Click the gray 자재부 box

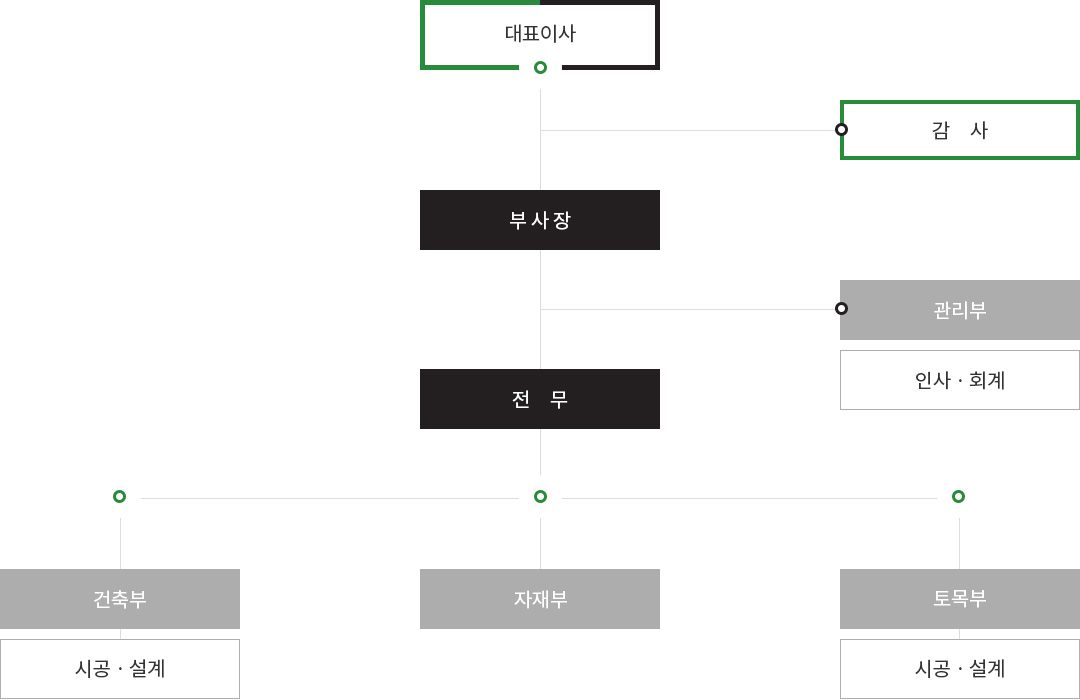tap(540, 599)
